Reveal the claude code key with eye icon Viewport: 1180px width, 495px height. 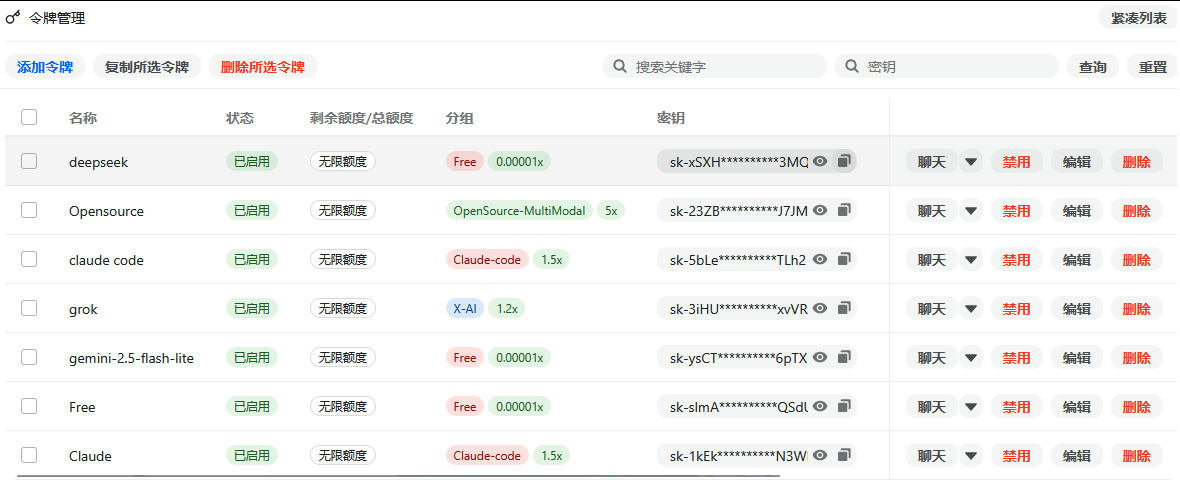(820, 259)
